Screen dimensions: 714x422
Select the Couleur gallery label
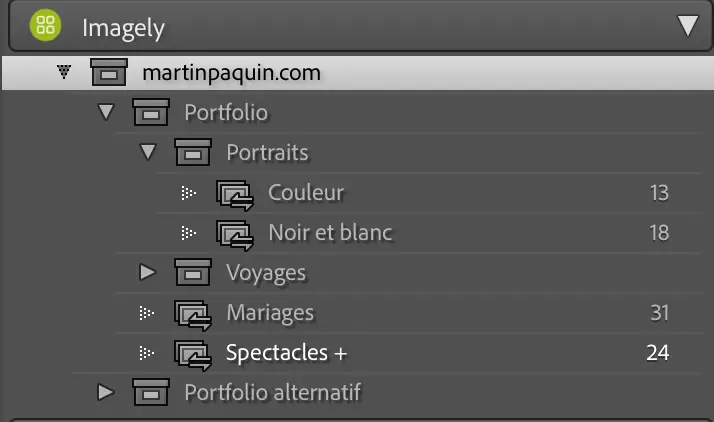pos(306,192)
